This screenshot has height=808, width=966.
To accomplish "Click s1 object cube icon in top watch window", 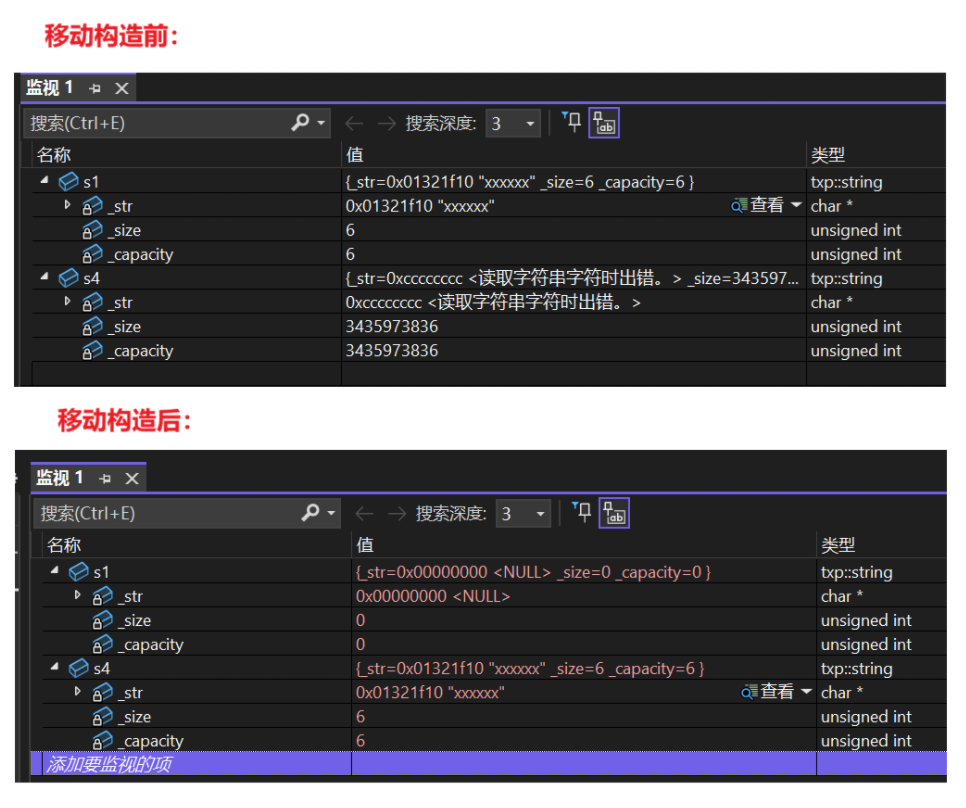I will pyautogui.click(x=68, y=182).
